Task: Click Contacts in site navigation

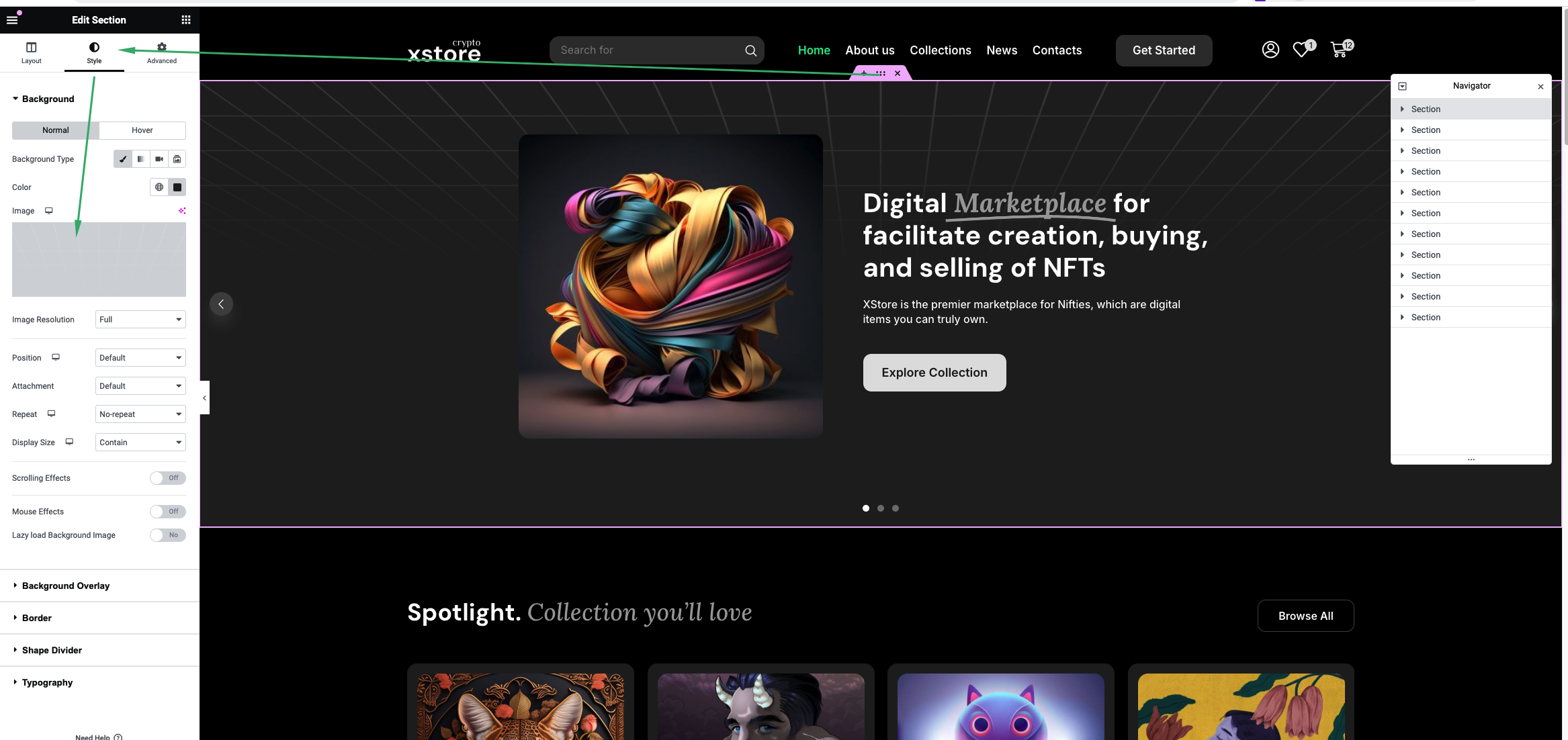Action: [x=1057, y=50]
